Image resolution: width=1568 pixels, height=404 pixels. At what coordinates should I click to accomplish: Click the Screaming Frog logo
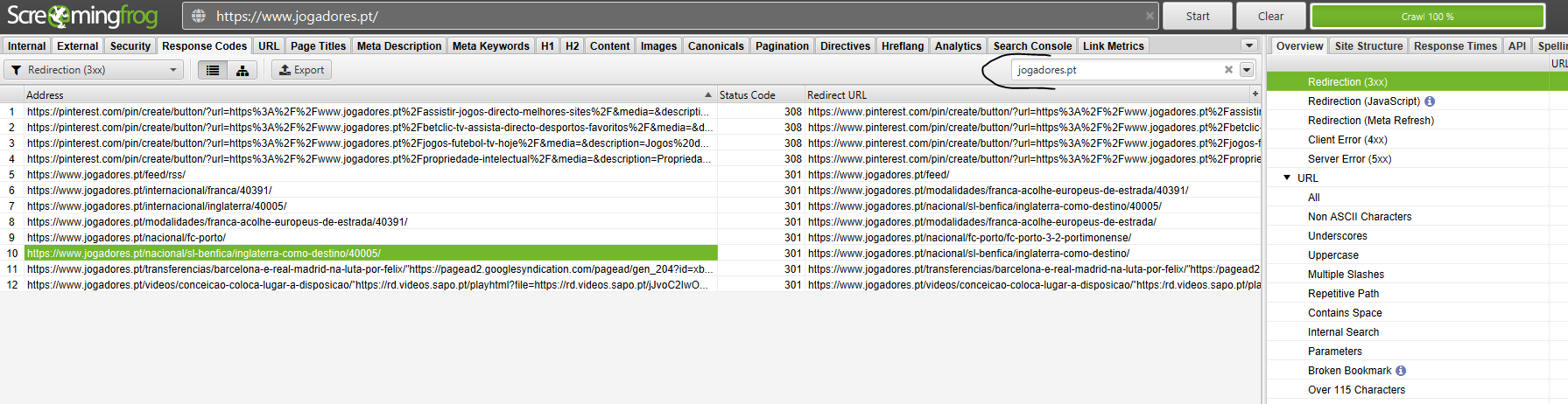(82, 16)
